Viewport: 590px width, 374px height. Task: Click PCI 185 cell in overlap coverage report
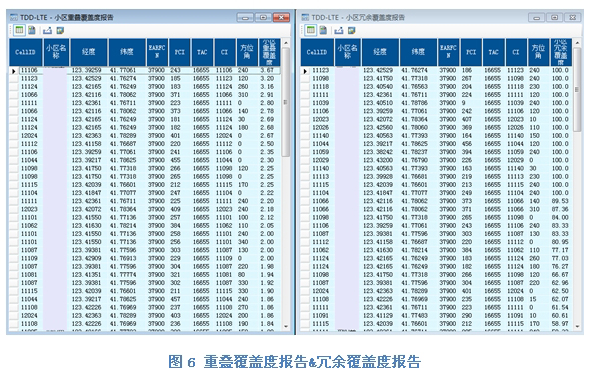(x=175, y=78)
